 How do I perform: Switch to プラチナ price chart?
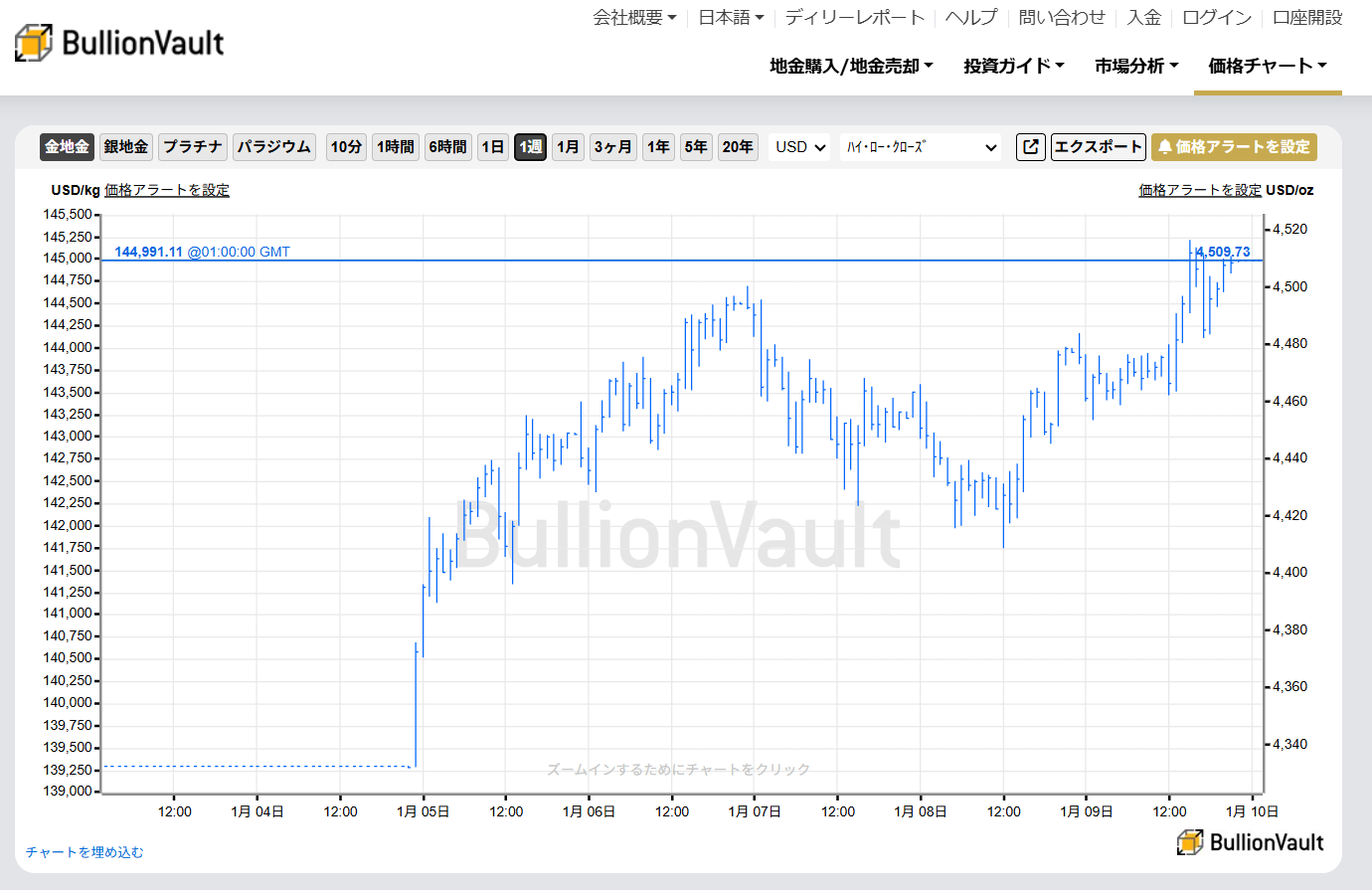click(192, 146)
